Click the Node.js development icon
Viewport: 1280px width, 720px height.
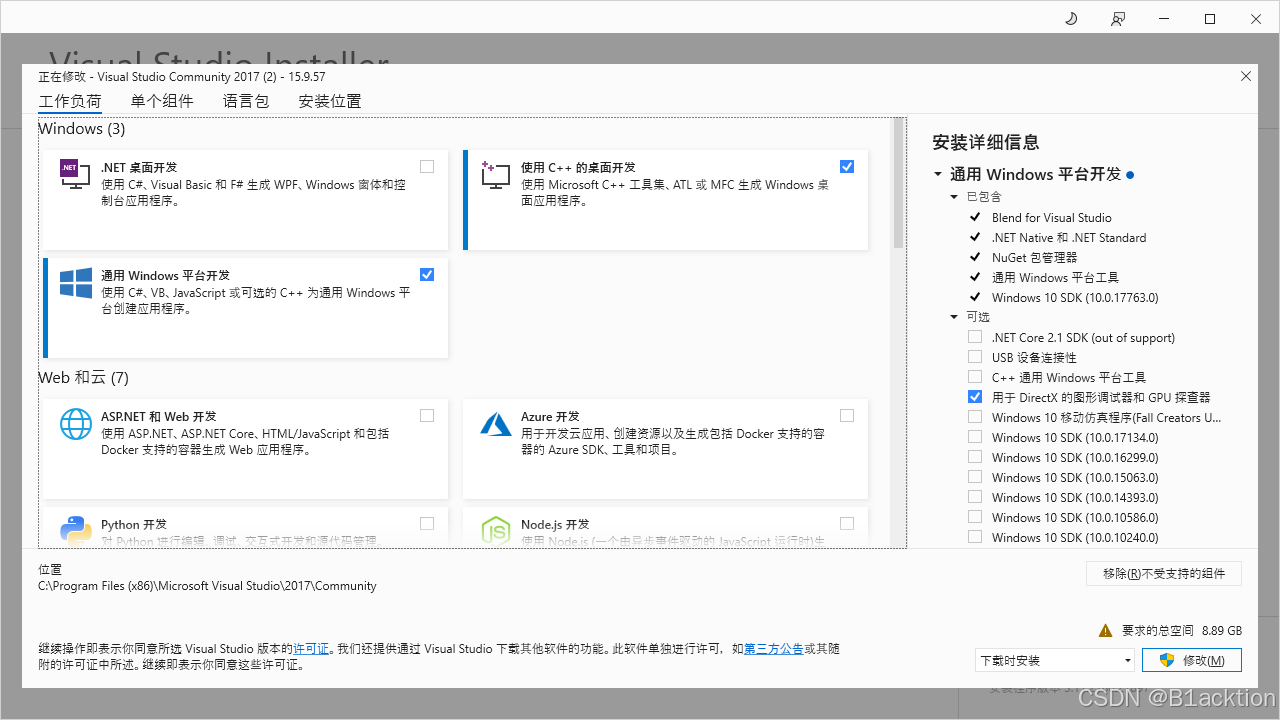(496, 531)
